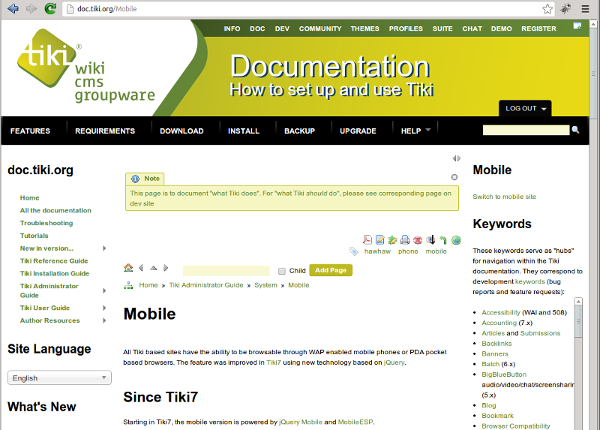The image size is (600, 430).
Task: Open the DOWNLOAD menu item
Action: point(181,131)
